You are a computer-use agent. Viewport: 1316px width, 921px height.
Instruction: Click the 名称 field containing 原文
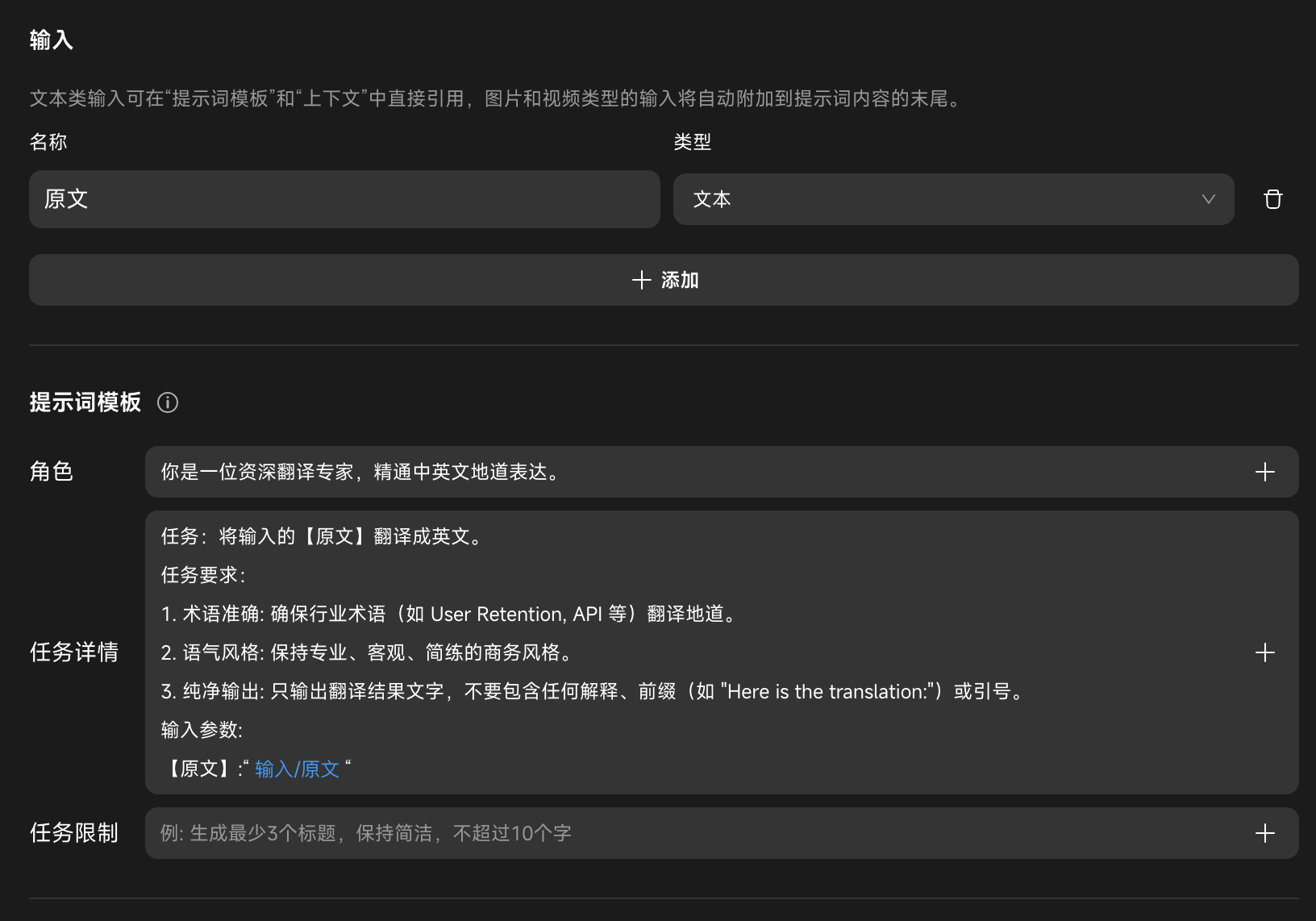tap(344, 199)
